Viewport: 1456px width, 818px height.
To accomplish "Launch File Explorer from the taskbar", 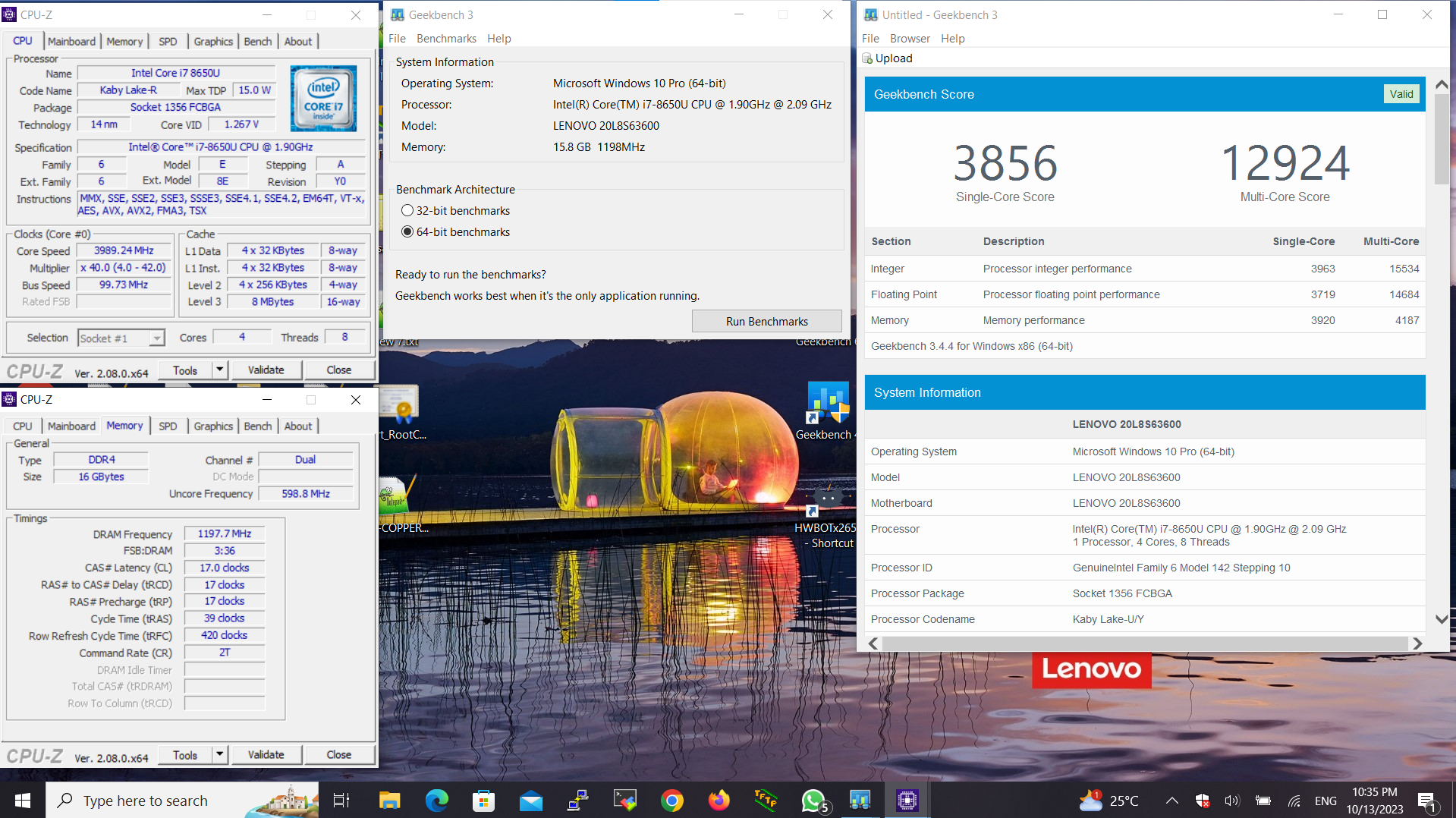I will [x=389, y=800].
